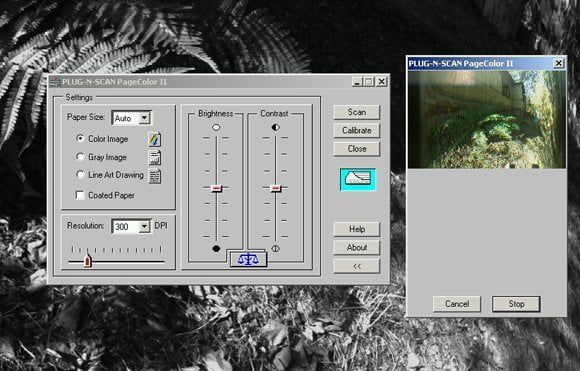
Task: Click the scanned preview image
Action: pos(487,119)
